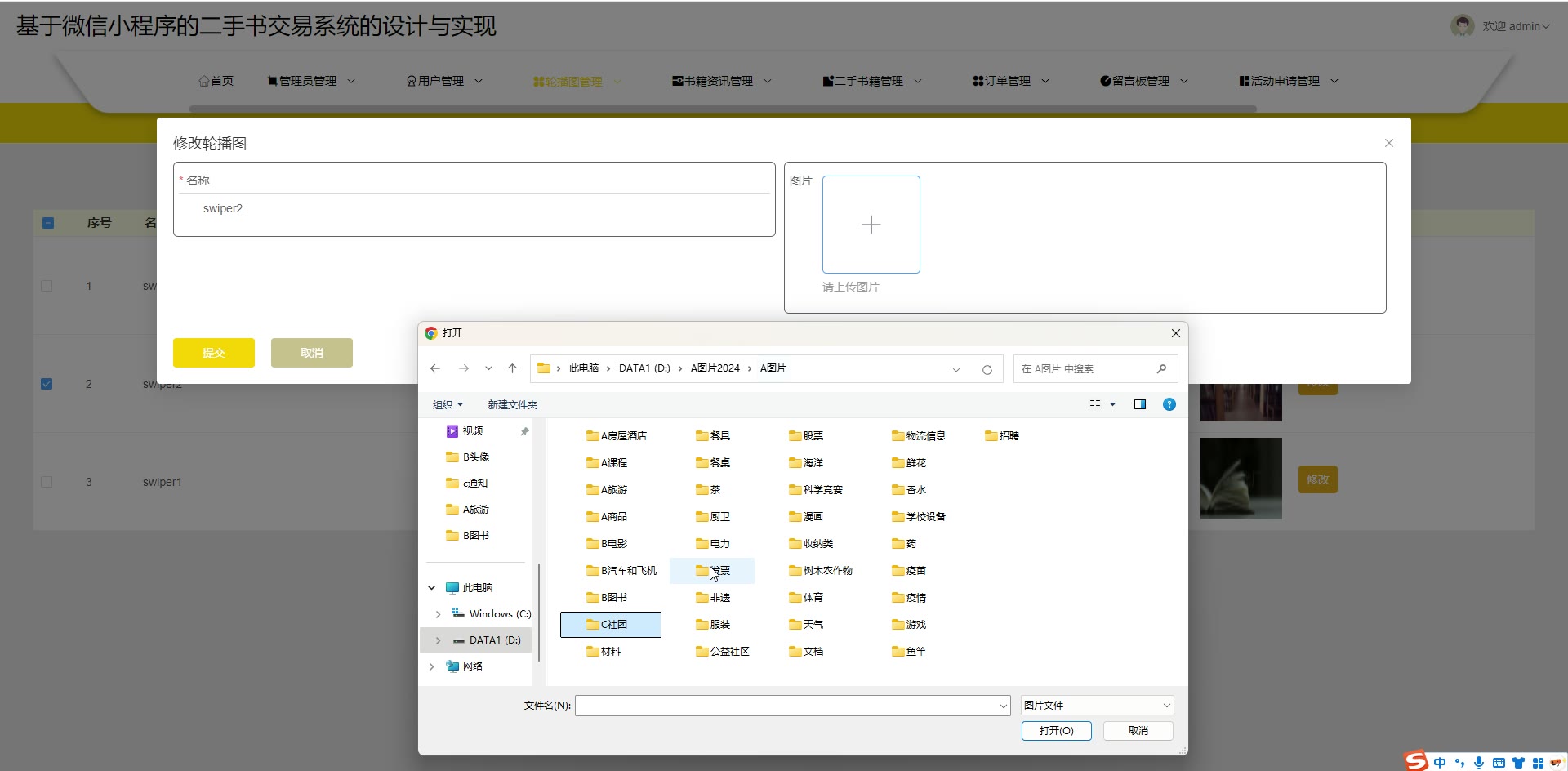This screenshot has height=771, width=1568.
Task: Open the 用户管理 menu
Action: (444, 81)
